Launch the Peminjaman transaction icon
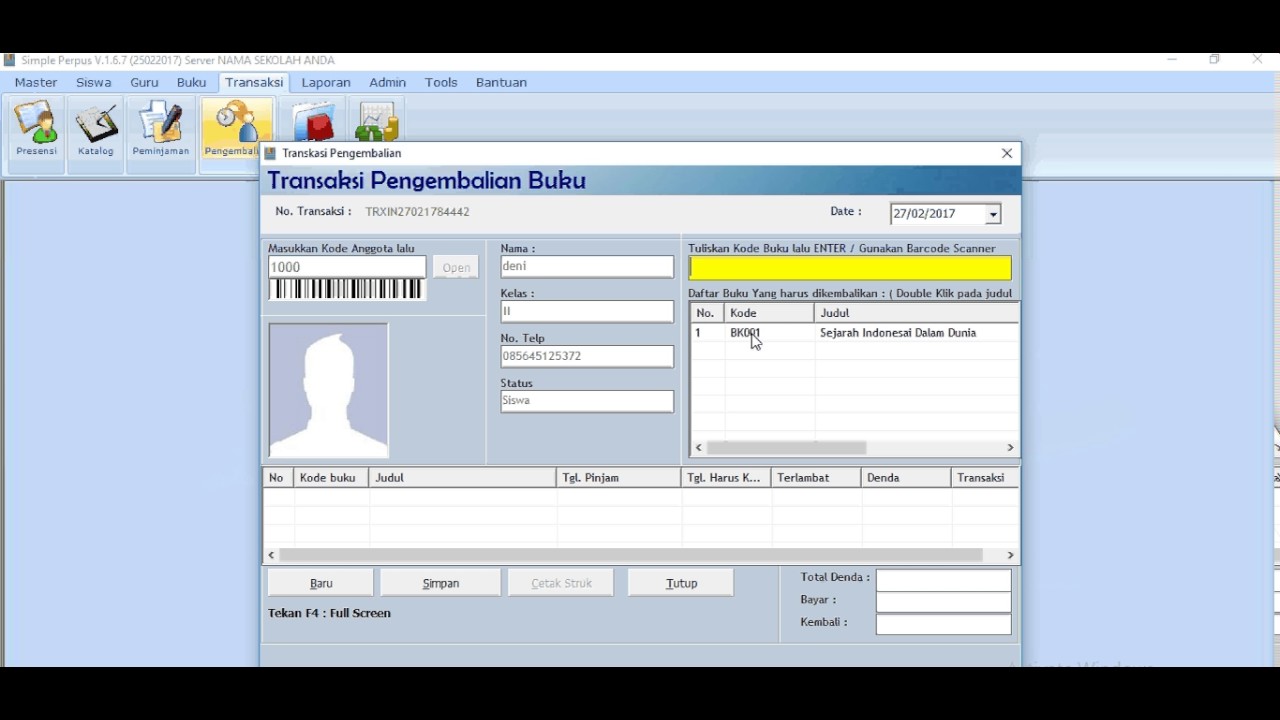 pos(160,130)
